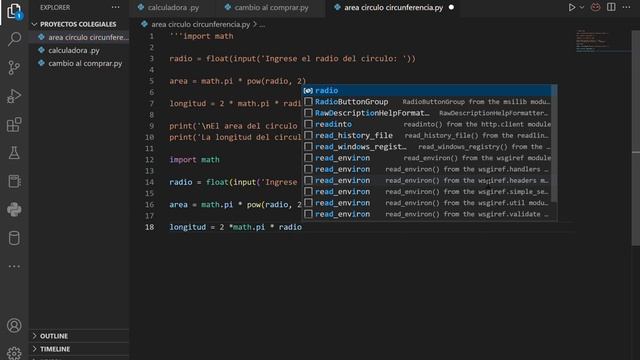Open the Accounts menu
640x360 pixels.
14,325
